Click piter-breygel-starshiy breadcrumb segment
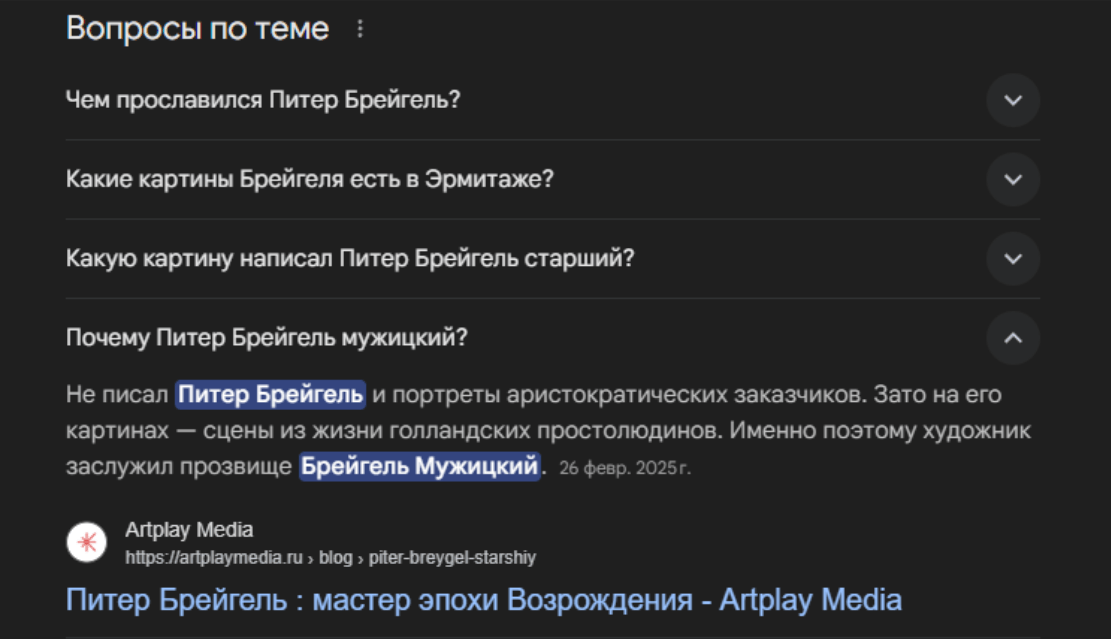Viewport: 1111px width, 639px height. click(452, 558)
